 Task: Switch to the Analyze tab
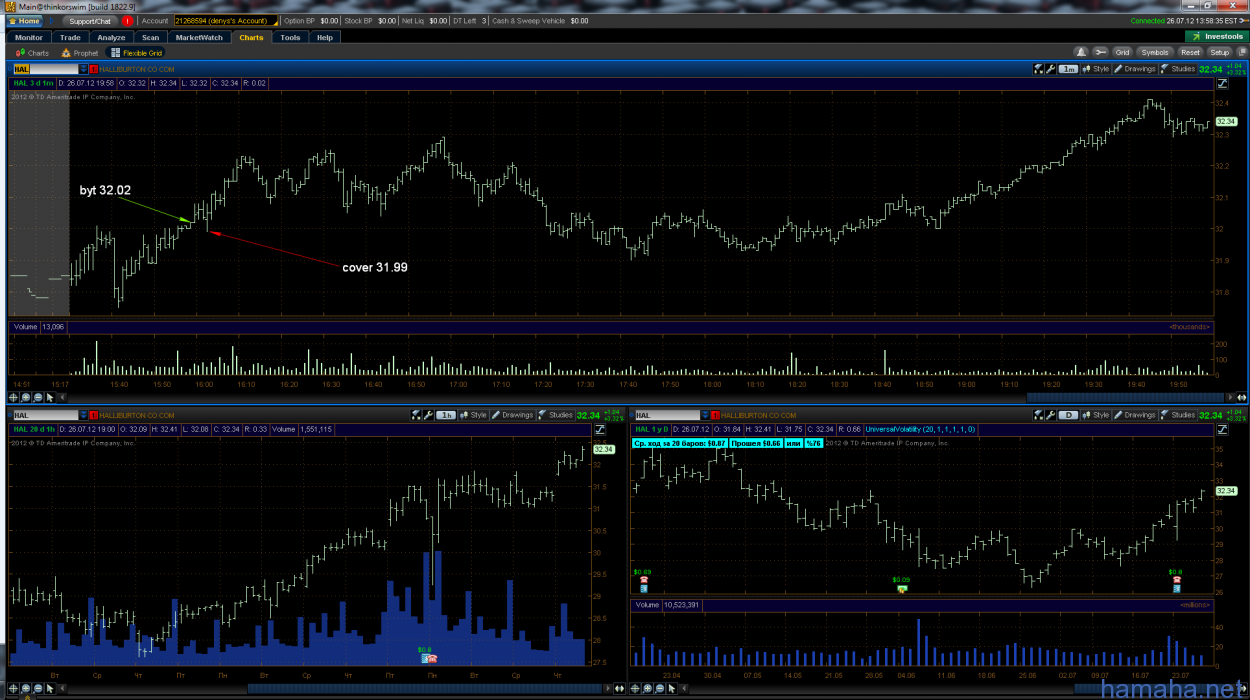click(111, 37)
